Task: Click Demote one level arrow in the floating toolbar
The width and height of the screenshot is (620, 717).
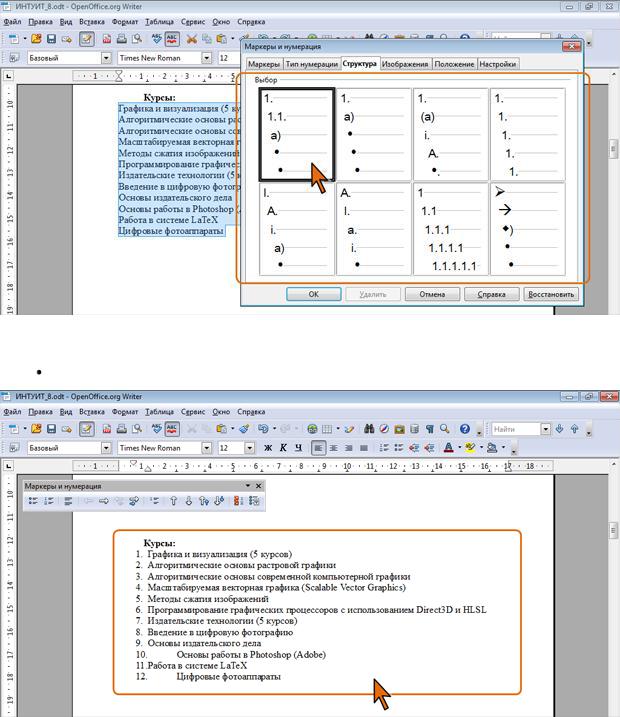Action: pyautogui.click(x=104, y=501)
